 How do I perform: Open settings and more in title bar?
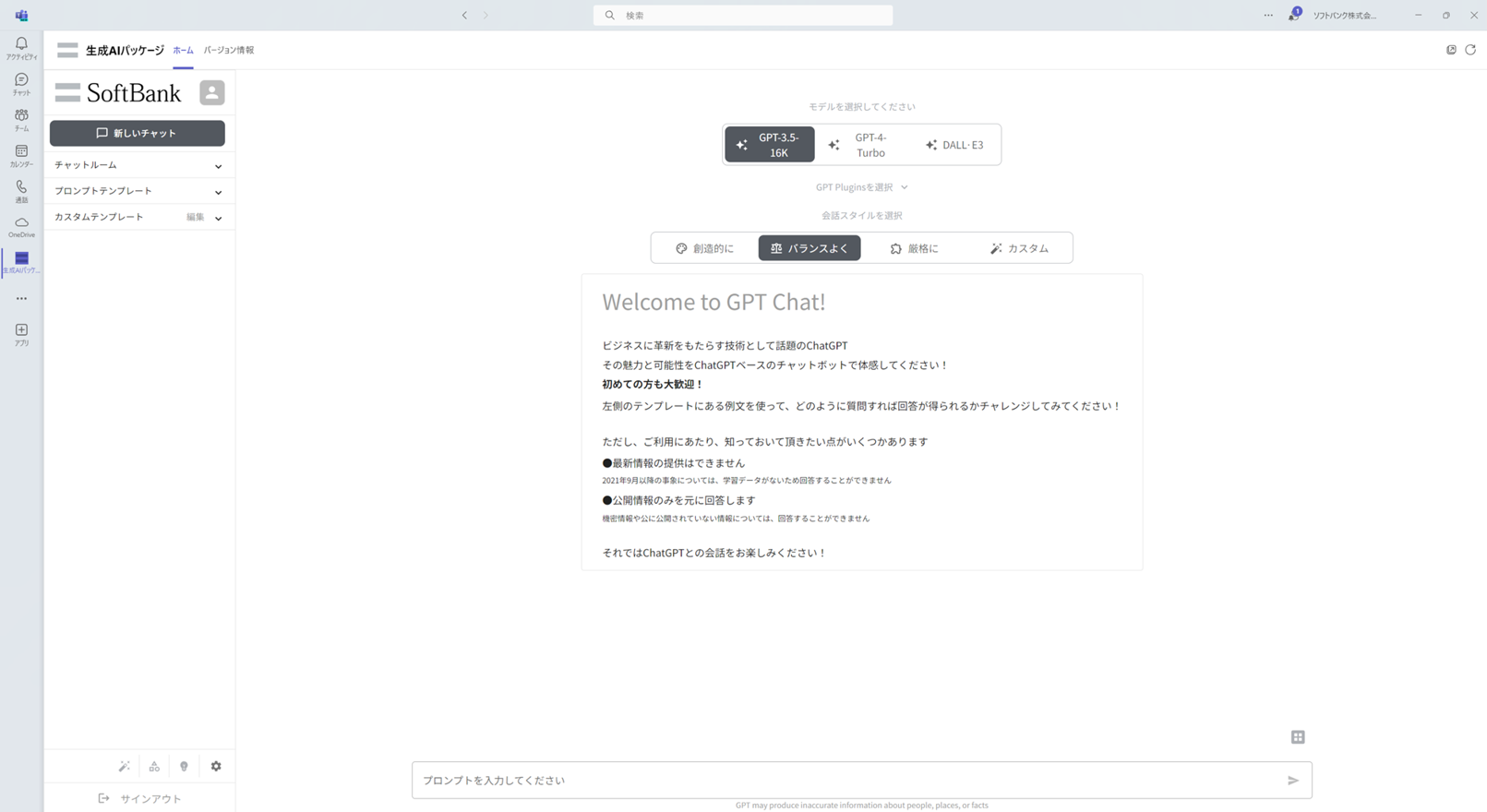pos(1268,15)
